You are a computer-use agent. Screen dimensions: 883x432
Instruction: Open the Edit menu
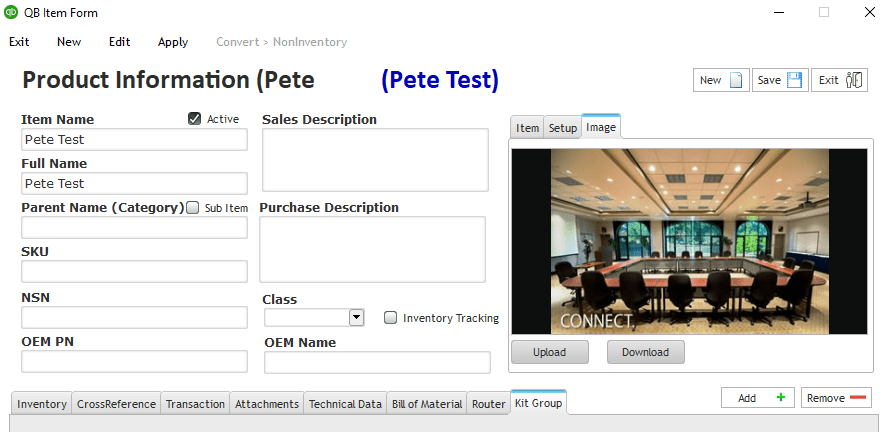point(119,42)
